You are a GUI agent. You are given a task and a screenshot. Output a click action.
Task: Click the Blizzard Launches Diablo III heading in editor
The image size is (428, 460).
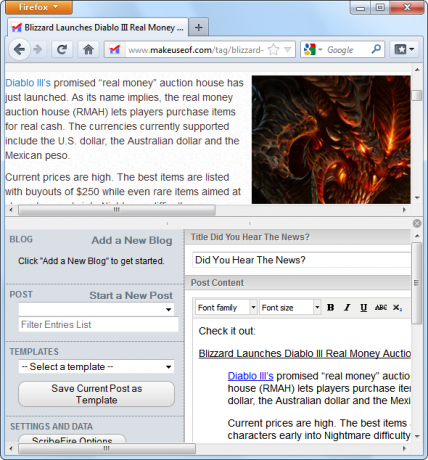[x=304, y=354]
